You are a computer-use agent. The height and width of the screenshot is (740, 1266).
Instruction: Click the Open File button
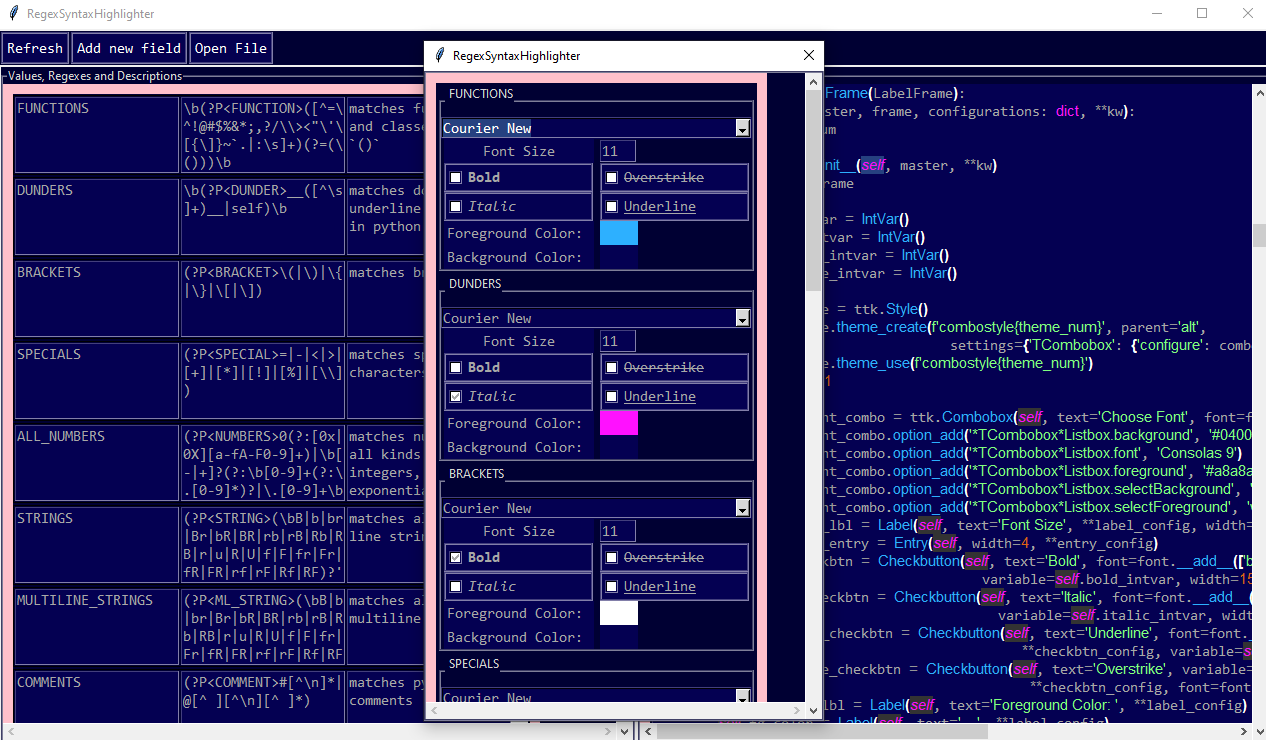pyautogui.click(x=231, y=48)
